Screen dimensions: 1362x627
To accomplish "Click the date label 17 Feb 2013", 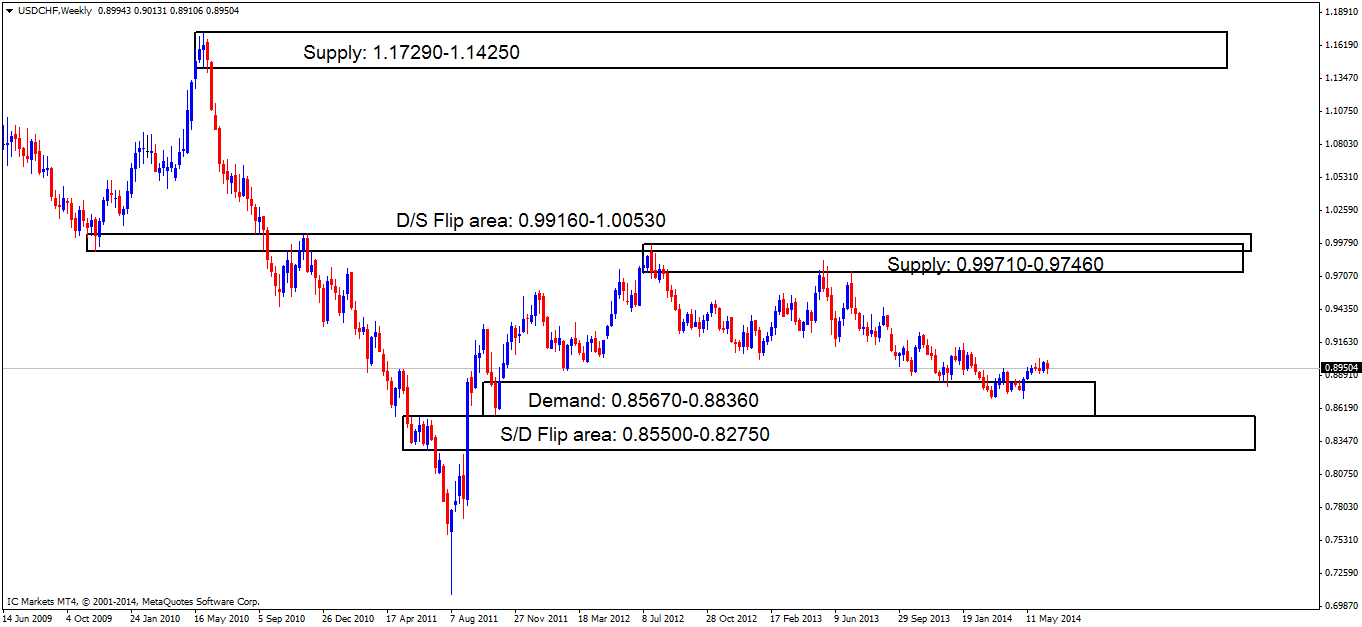I will click(x=797, y=618).
